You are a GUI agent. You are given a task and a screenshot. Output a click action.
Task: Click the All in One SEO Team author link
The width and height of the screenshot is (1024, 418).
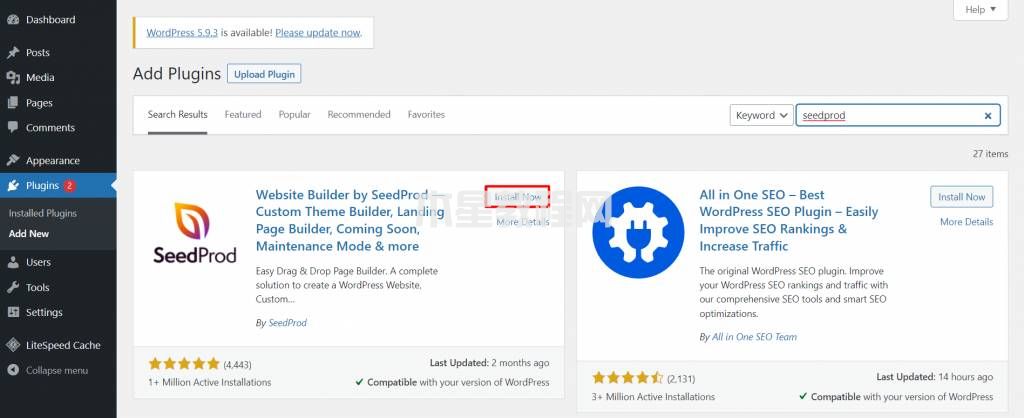(754, 337)
